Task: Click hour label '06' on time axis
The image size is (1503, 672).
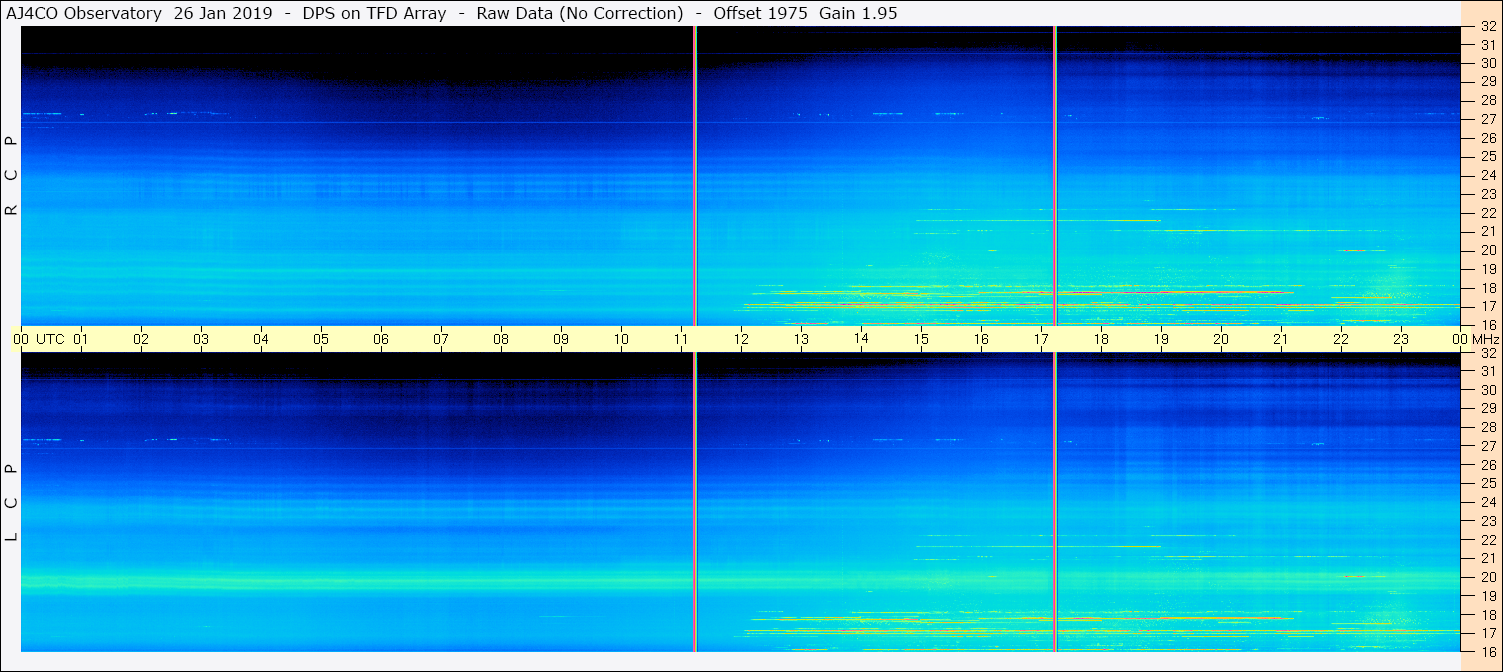Action: click(381, 339)
